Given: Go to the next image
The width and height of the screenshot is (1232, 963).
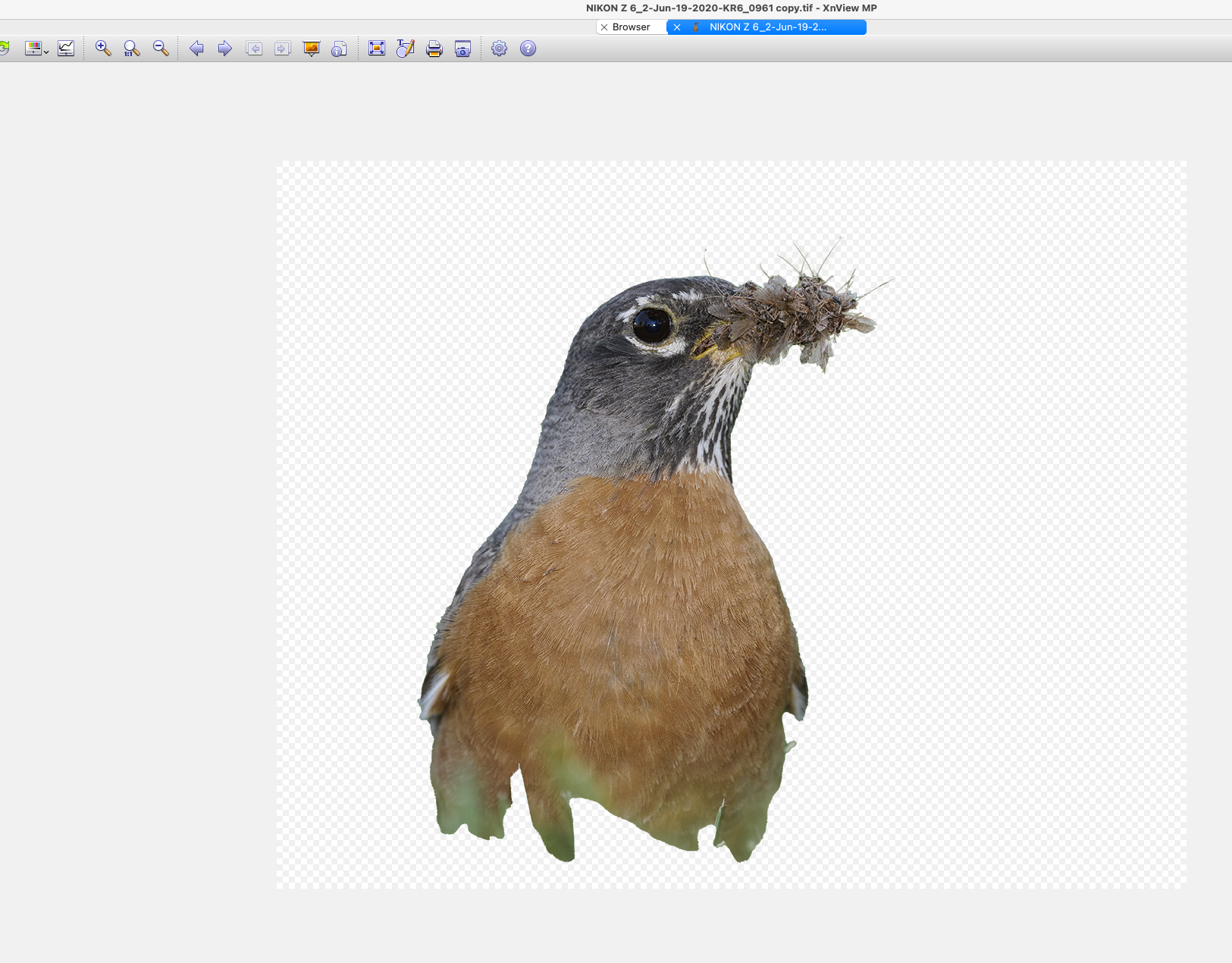Looking at the screenshot, I should [x=224, y=49].
